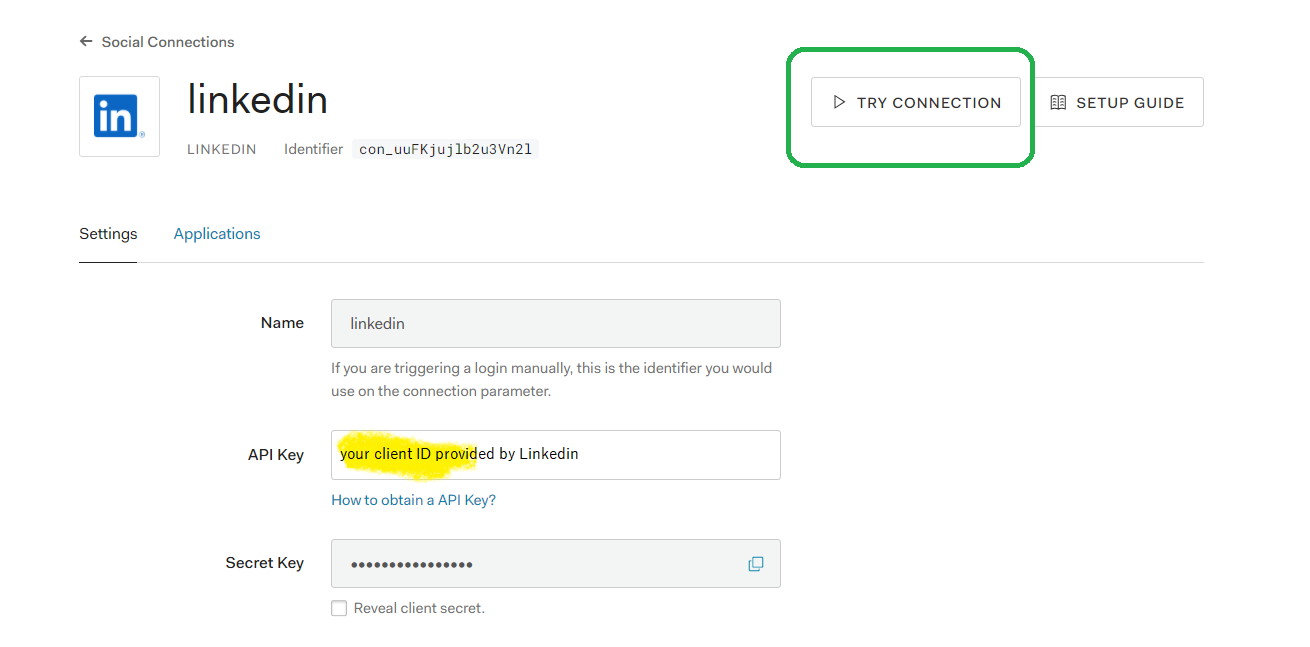Click inside the Name input field
Viewport: 1310px width, 647px height.
tap(555, 323)
